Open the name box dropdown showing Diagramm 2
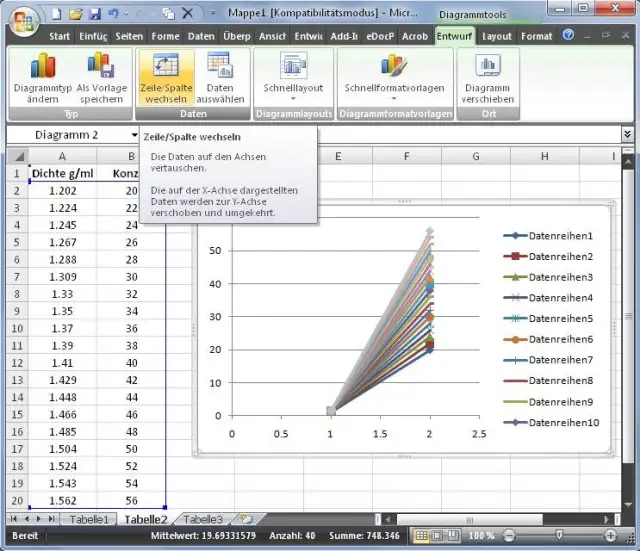The height and width of the screenshot is (551, 640). pyautogui.click(x=134, y=135)
